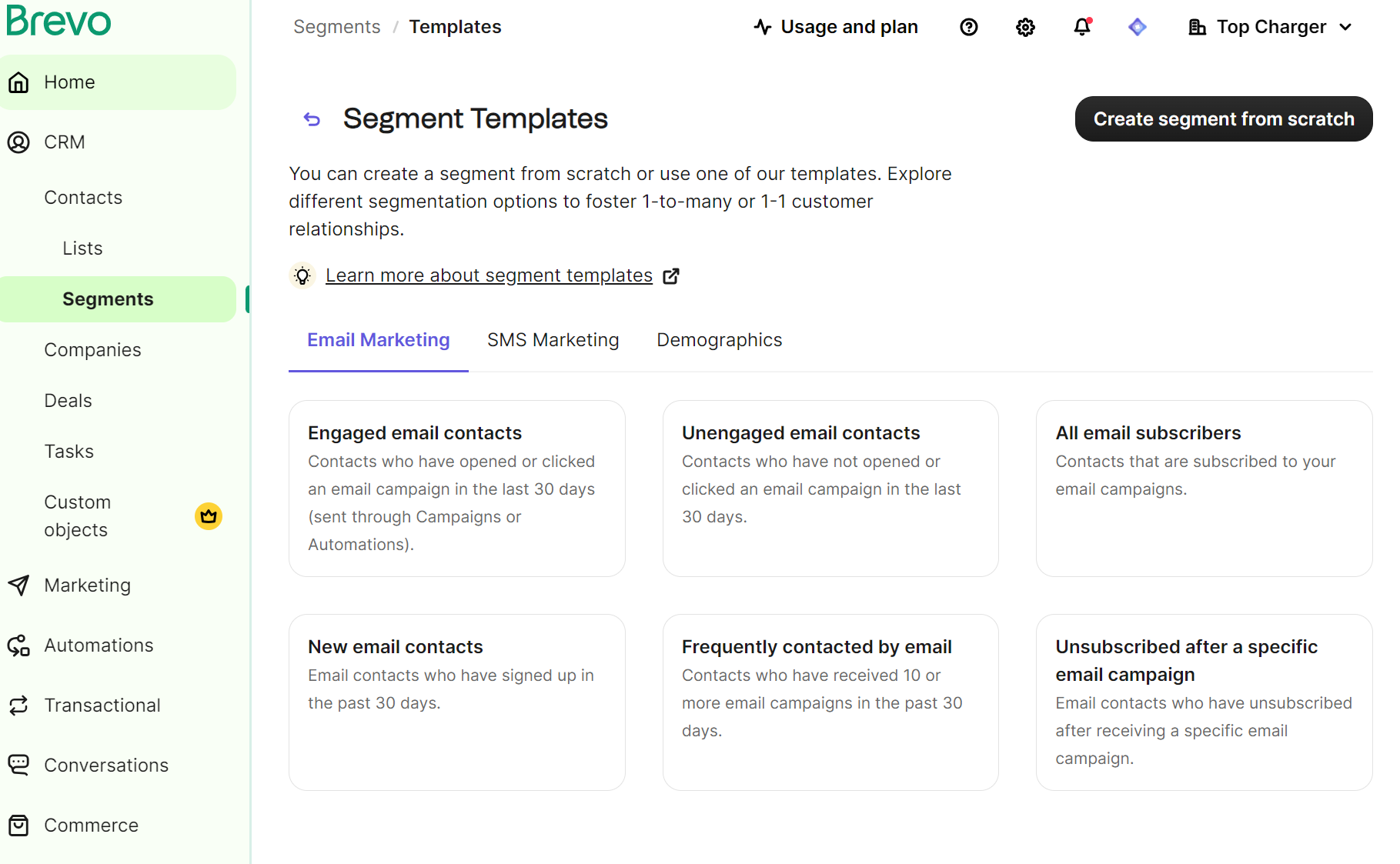
Task: Open Learn more about segment templates
Action: (x=488, y=275)
